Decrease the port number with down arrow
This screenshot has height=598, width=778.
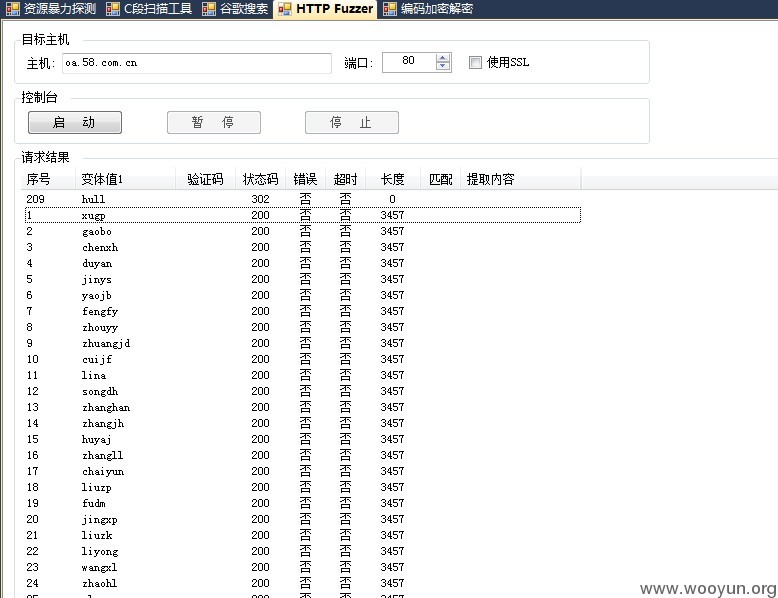pos(443,66)
